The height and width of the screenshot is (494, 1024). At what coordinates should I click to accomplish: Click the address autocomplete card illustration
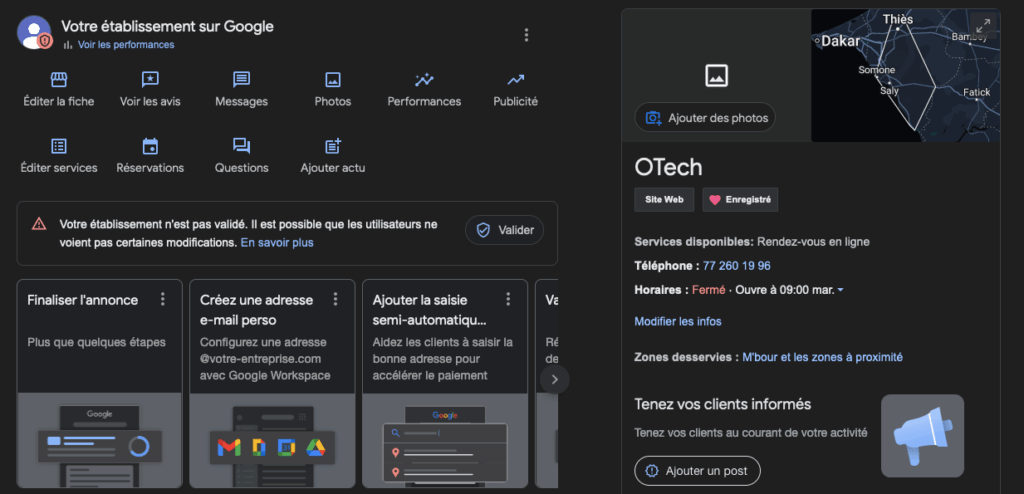tap(444, 440)
